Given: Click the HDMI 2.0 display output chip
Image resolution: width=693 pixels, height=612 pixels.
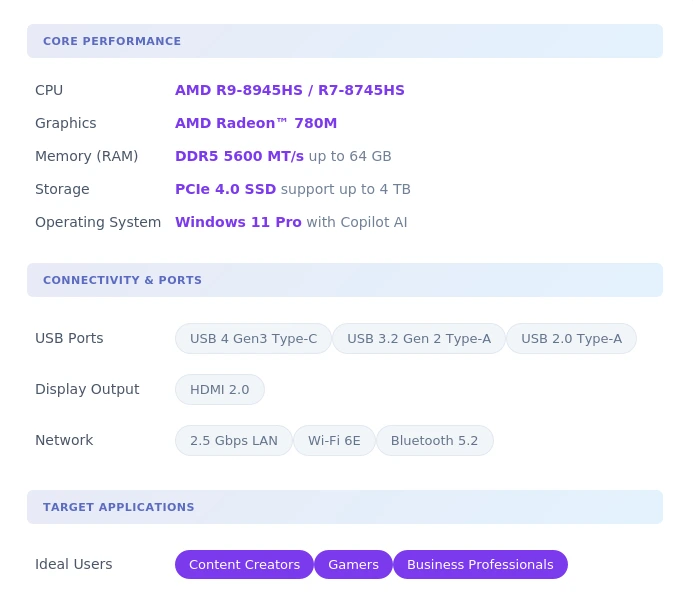Looking at the screenshot, I should click(219, 389).
